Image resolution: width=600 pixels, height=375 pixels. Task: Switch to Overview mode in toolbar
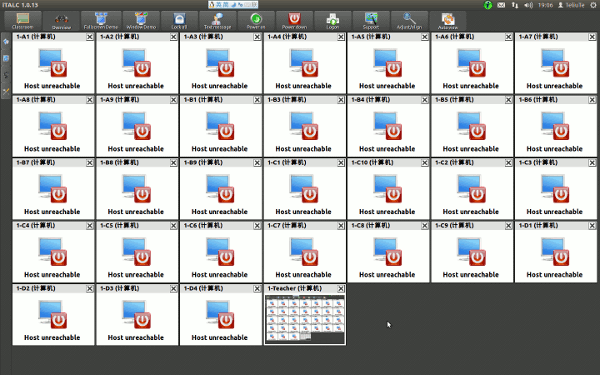(61, 21)
